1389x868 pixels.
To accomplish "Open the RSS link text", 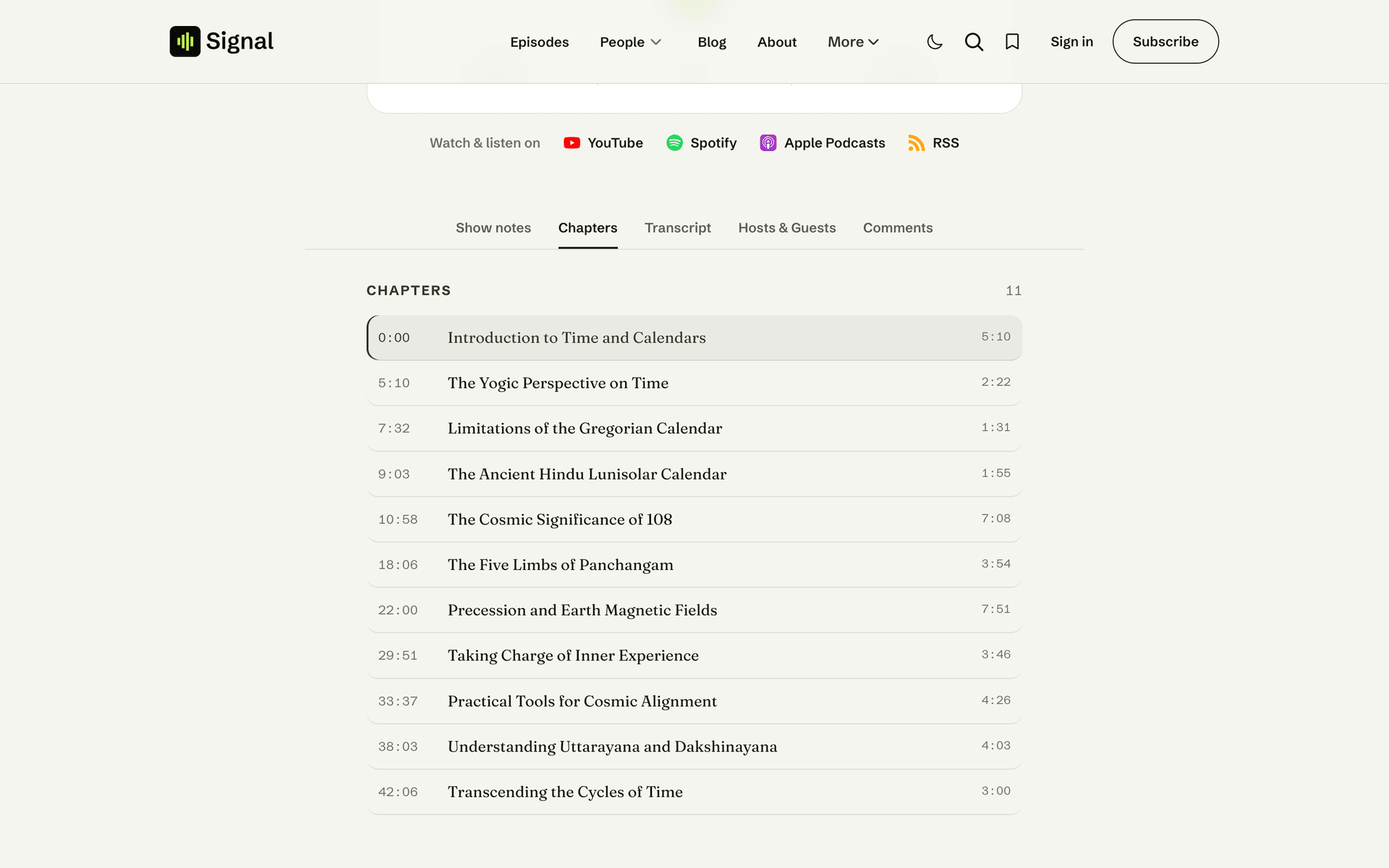I will (x=946, y=143).
